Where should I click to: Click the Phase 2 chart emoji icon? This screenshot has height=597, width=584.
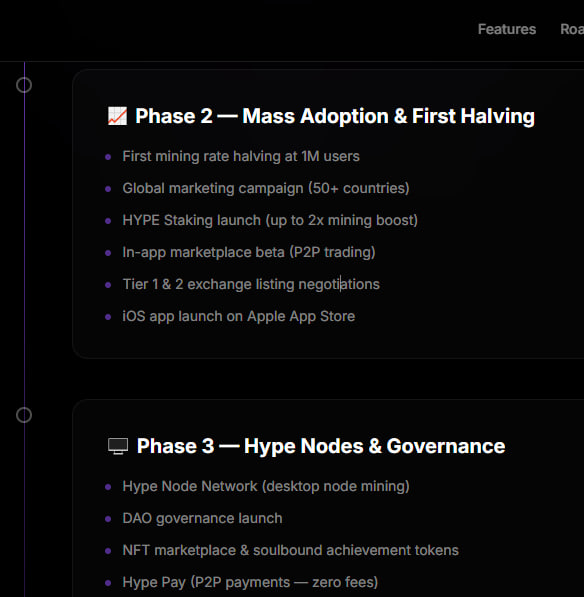coord(117,116)
